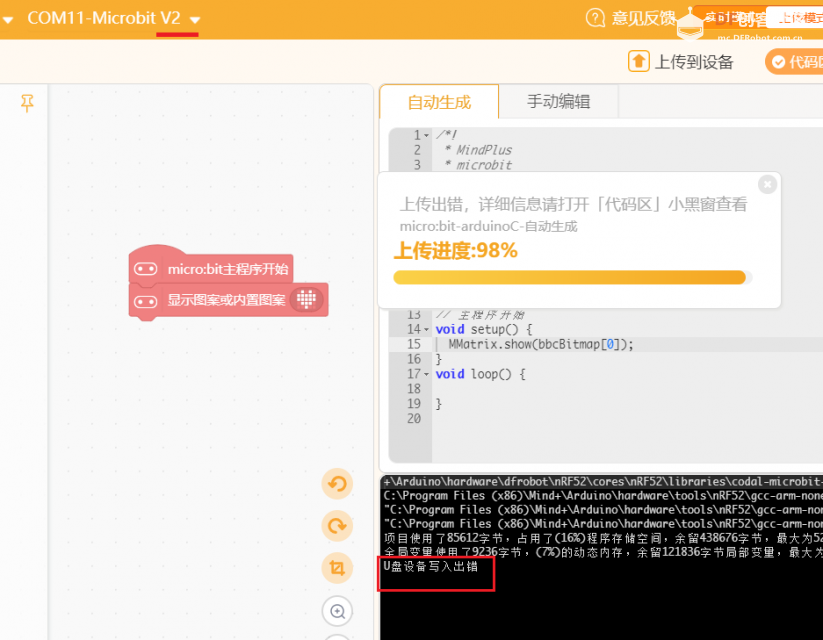This screenshot has height=640, width=823.
Task: Switch to the 手动编辑 tab
Action: coord(558,101)
